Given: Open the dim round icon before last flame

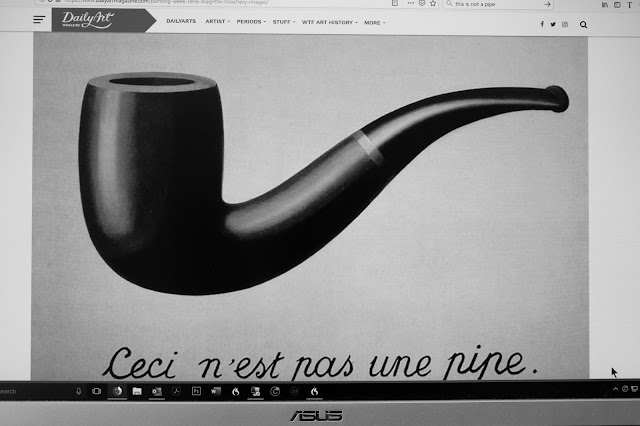Looking at the screenshot, I should point(295,392).
